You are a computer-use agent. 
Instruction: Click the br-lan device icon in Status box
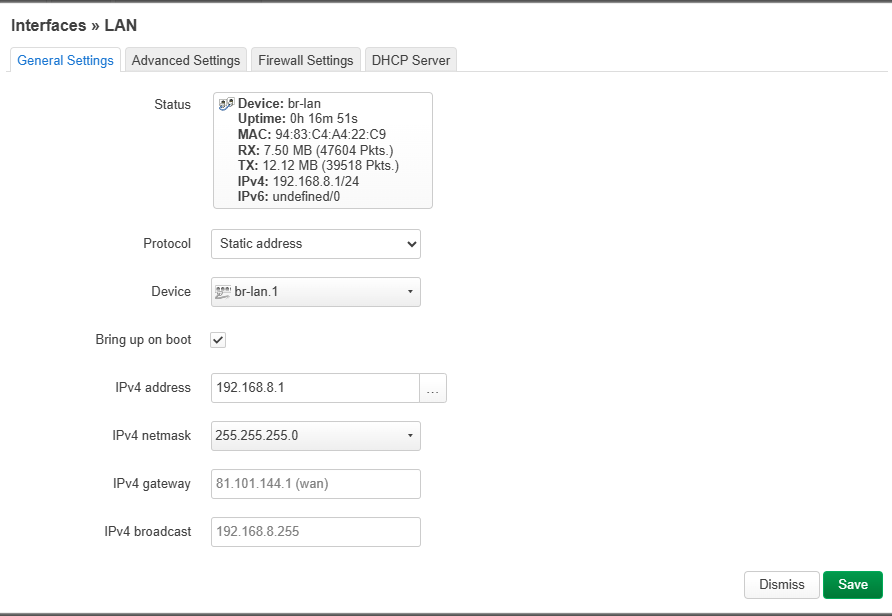click(226, 104)
